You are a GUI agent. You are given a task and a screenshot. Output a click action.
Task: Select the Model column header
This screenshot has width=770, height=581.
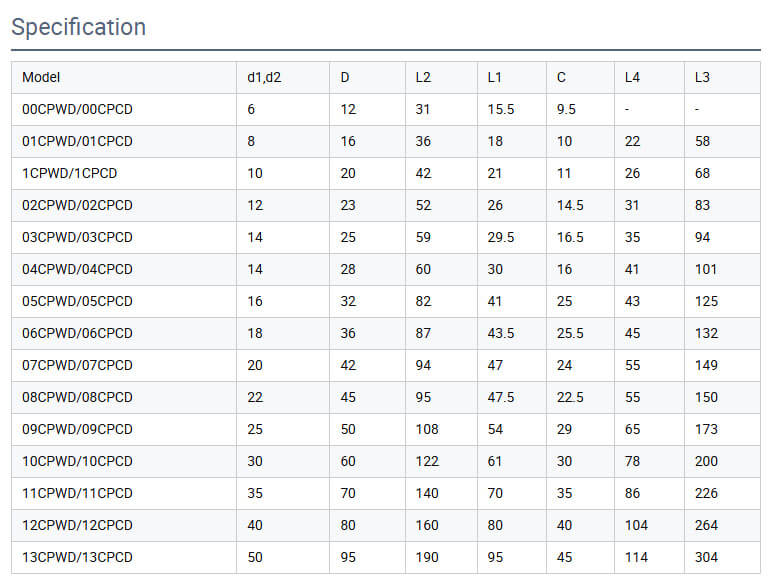click(x=41, y=77)
